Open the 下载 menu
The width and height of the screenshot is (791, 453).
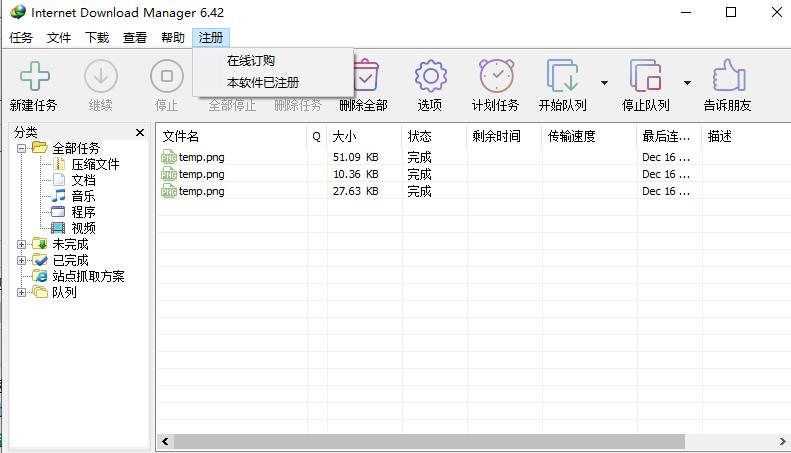[97, 37]
